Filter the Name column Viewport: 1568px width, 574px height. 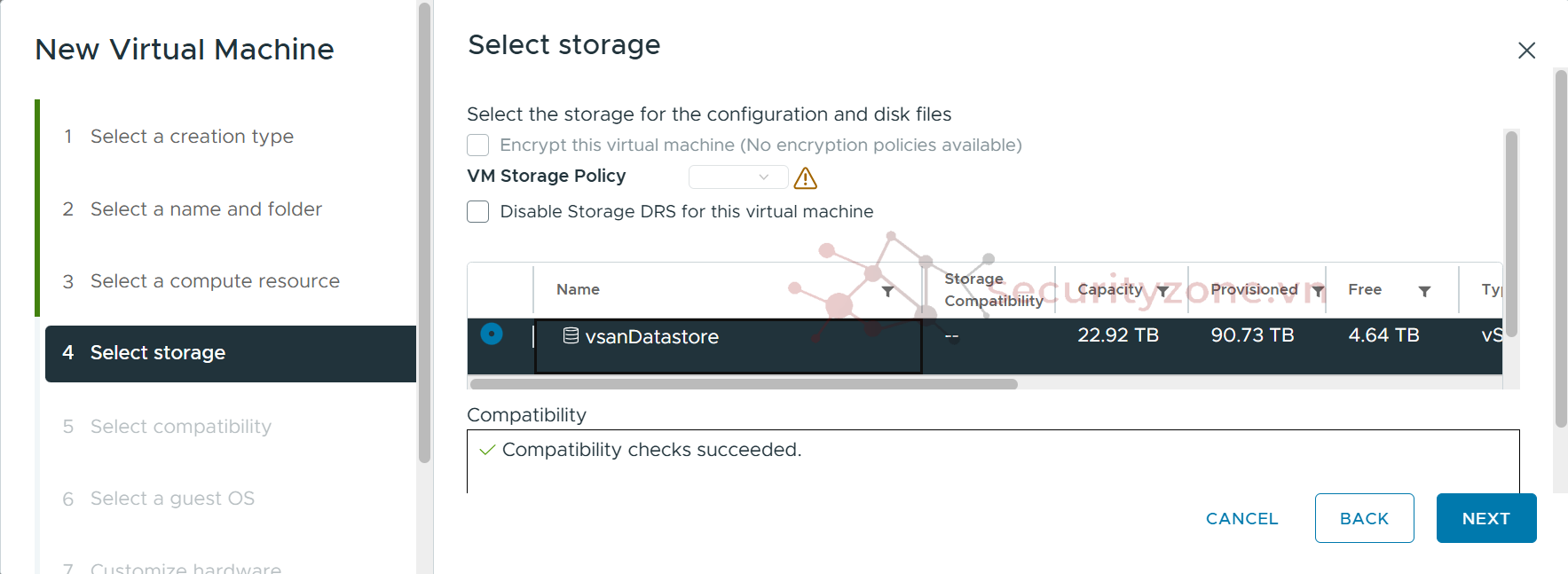pos(887,291)
